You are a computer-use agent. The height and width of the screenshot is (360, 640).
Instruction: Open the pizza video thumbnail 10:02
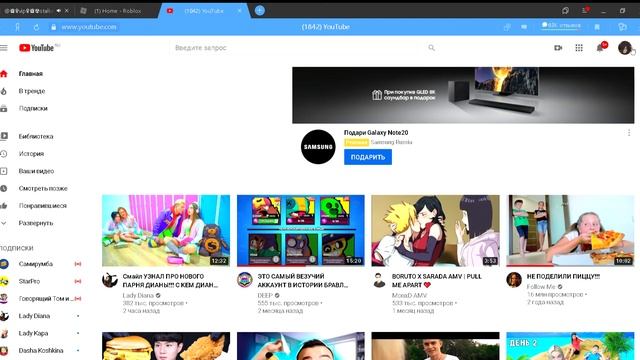(x=570, y=231)
